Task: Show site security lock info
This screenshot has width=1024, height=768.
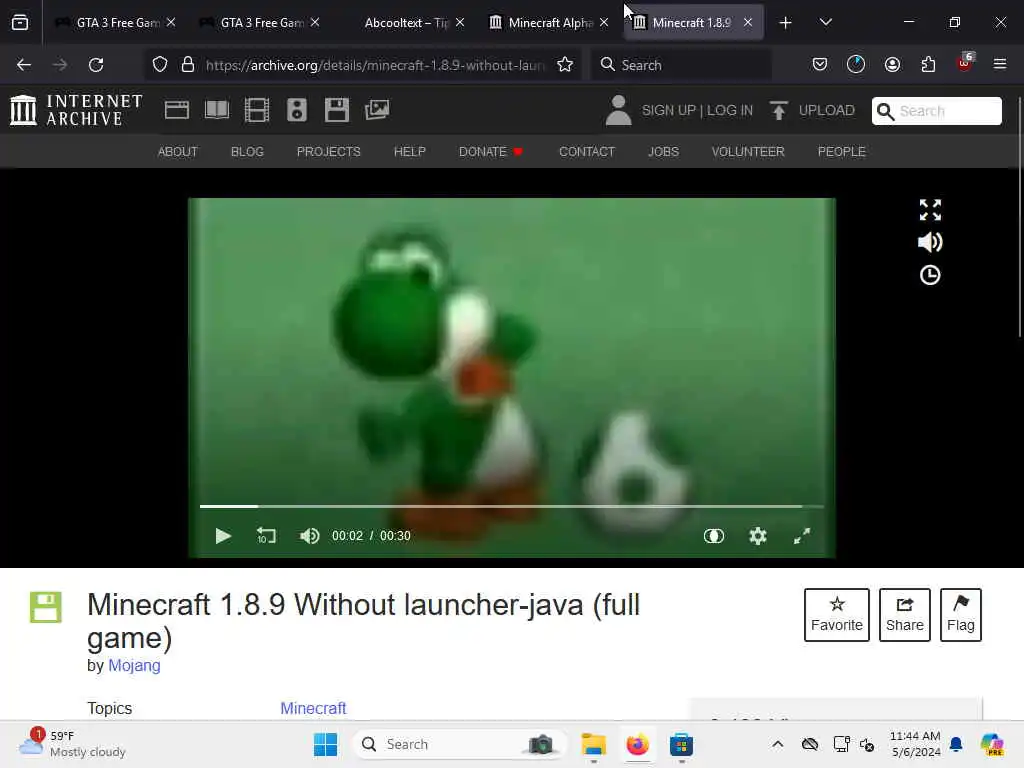Action: click(x=188, y=65)
